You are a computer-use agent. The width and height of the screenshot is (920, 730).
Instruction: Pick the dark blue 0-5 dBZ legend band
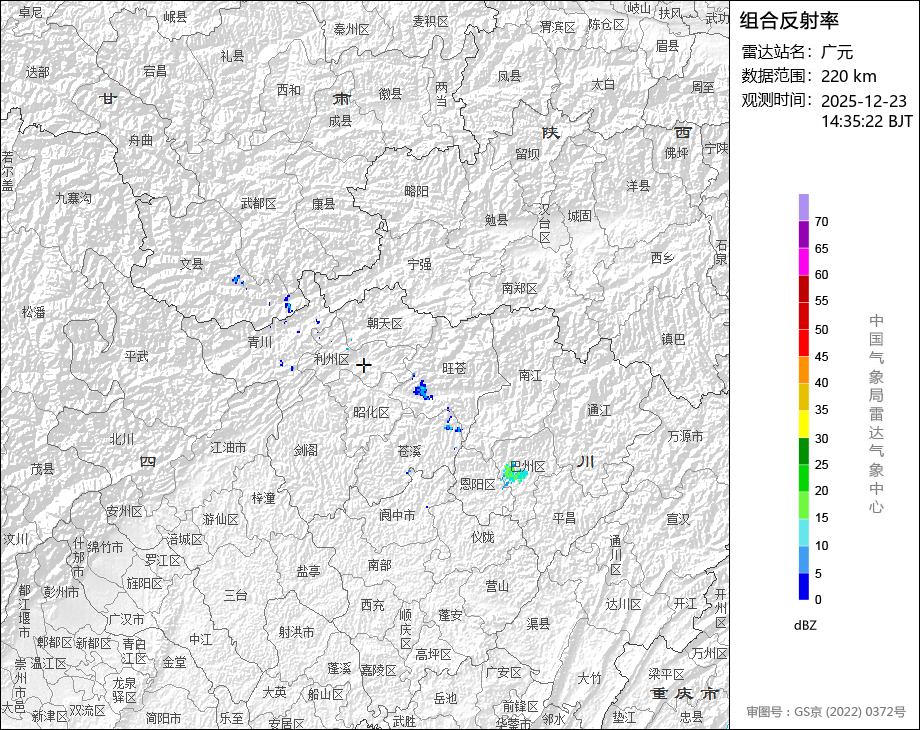[804, 586]
